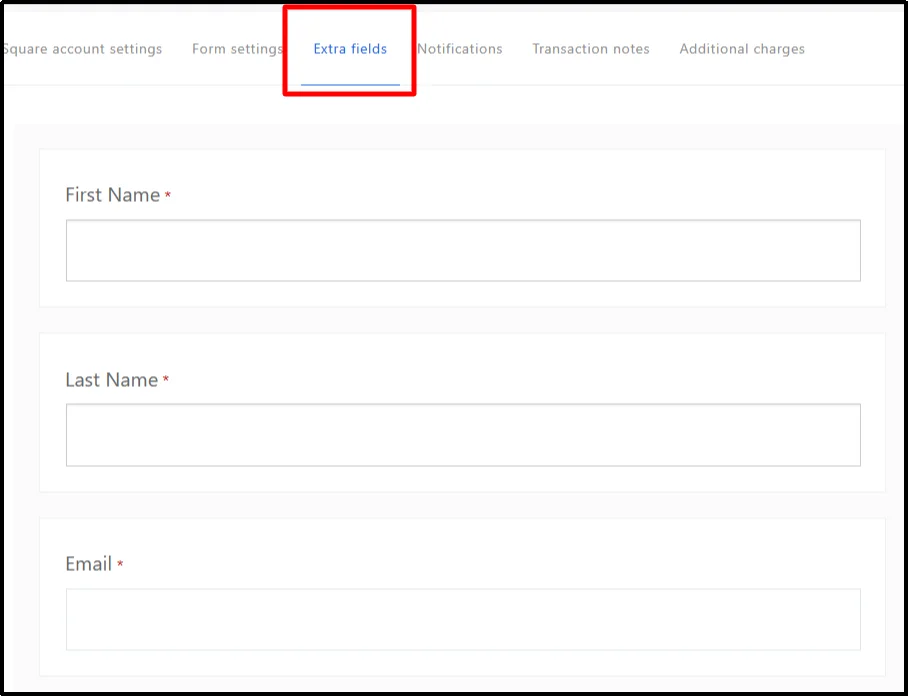Screen dimensions: 908x696
Task: Click the First Name field card
Action: click(461, 227)
